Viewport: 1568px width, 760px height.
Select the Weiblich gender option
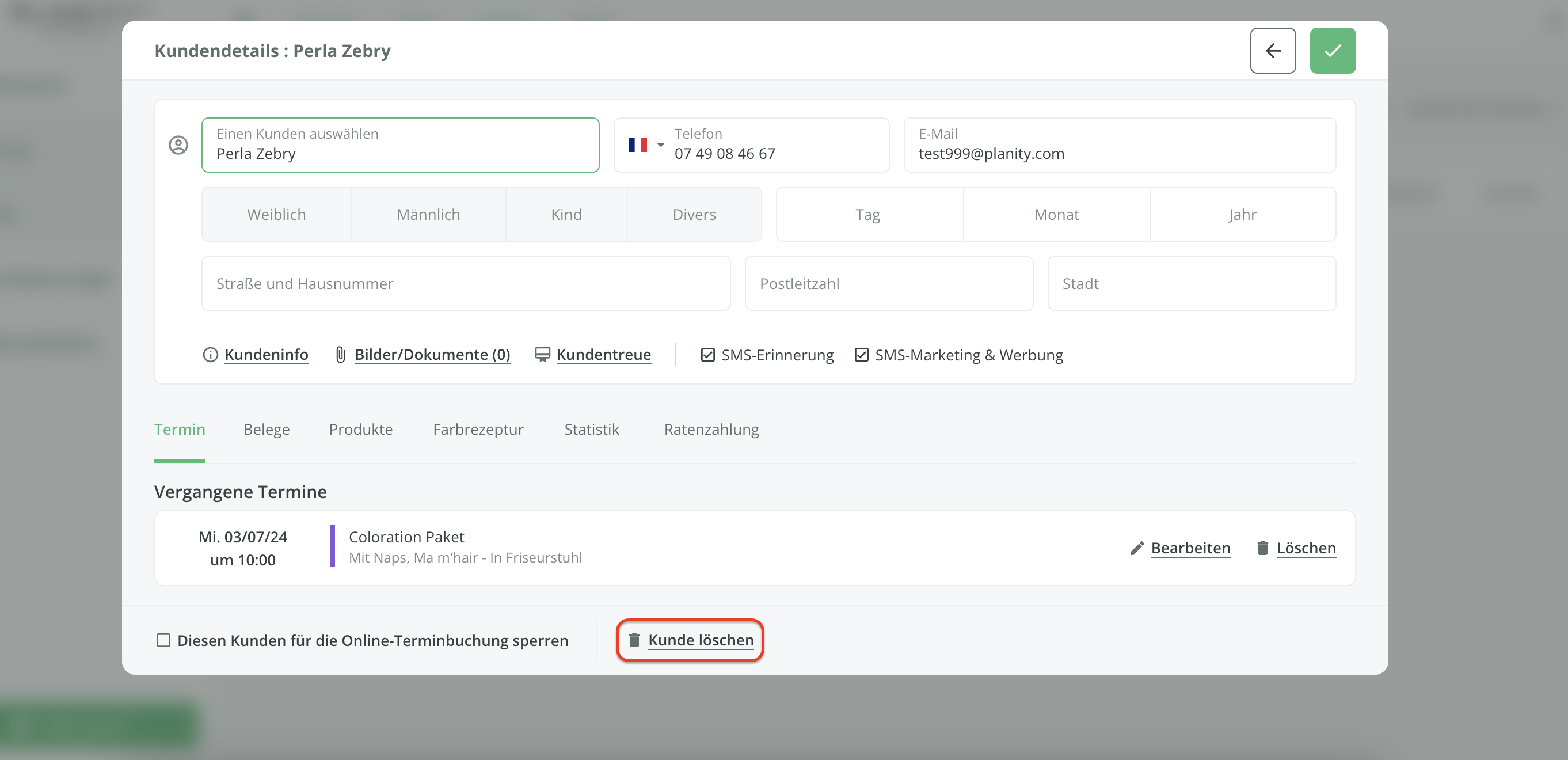pyautogui.click(x=276, y=214)
